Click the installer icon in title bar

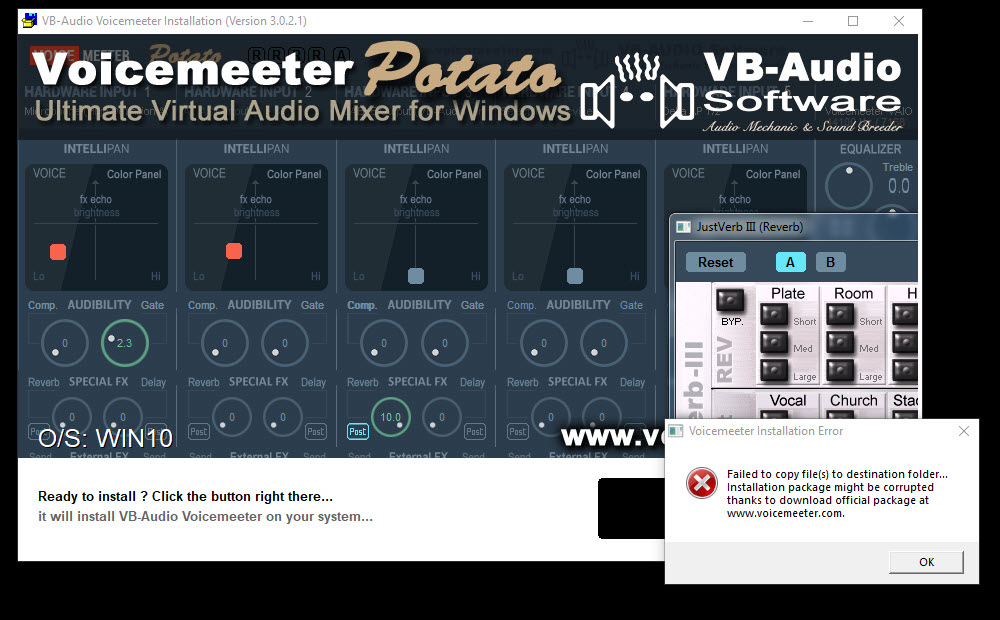click(29, 20)
